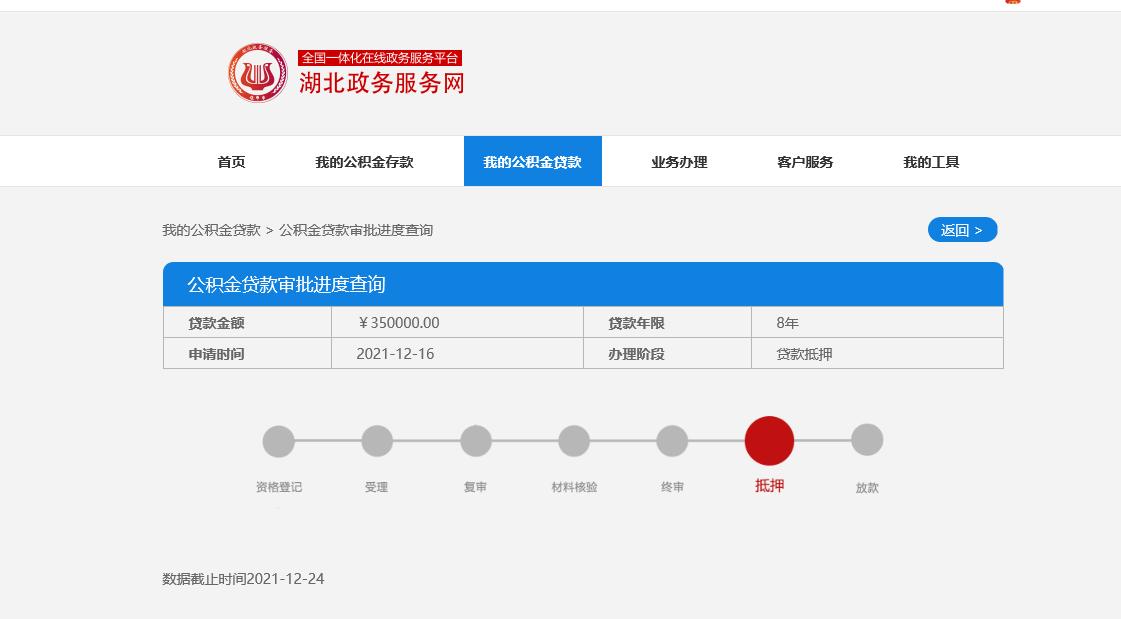The width and height of the screenshot is (1121, 619).
Task: Select the 复审 review step circle
Action: tap(475, 440)
